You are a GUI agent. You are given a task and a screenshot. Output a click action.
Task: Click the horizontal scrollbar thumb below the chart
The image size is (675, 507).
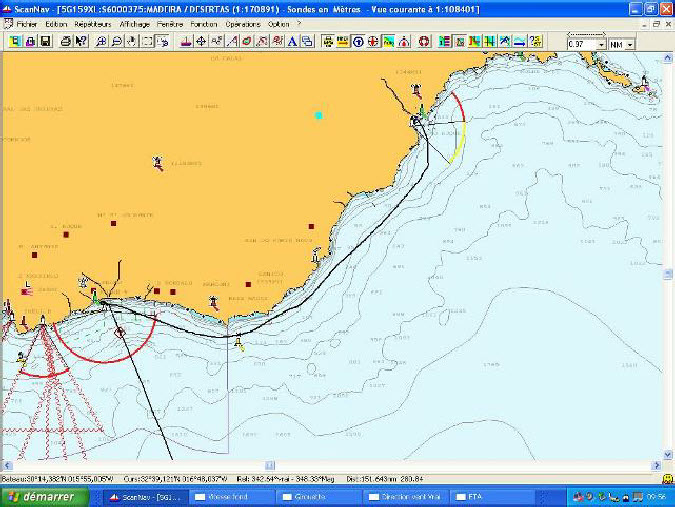coord(269,465)
